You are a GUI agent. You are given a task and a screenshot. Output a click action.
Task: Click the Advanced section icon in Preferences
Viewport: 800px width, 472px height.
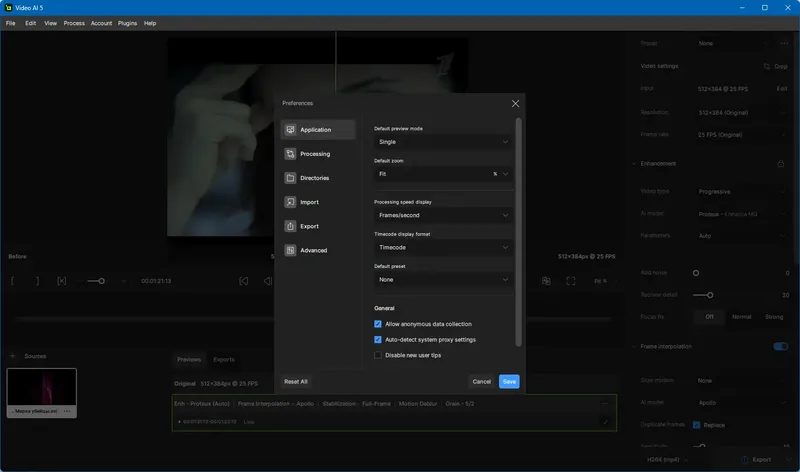(290, 250)
